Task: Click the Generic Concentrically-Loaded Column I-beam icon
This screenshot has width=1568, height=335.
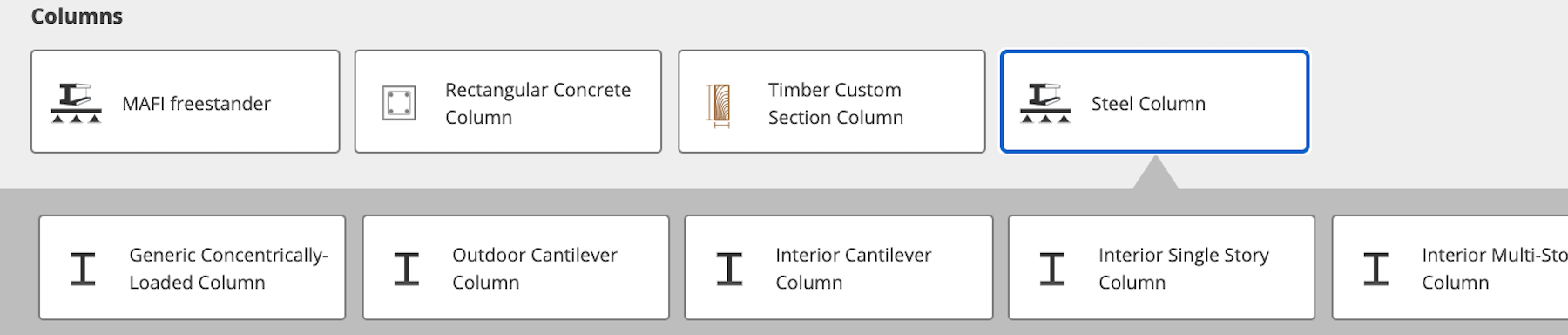Action: pos(83,269)
